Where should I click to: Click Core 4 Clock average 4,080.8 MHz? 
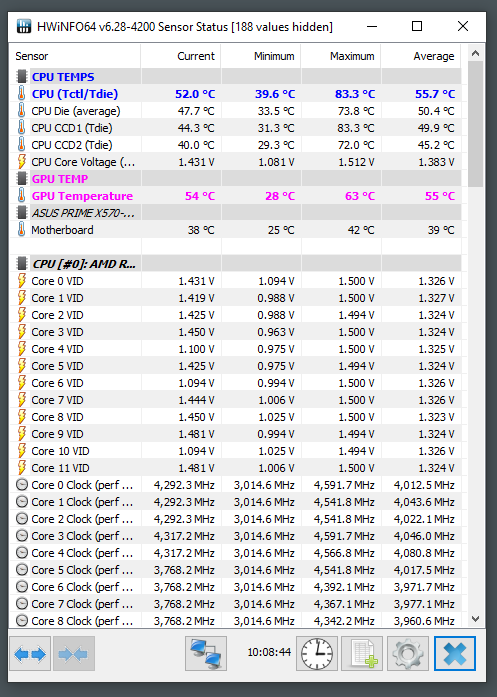pos(424,553)
